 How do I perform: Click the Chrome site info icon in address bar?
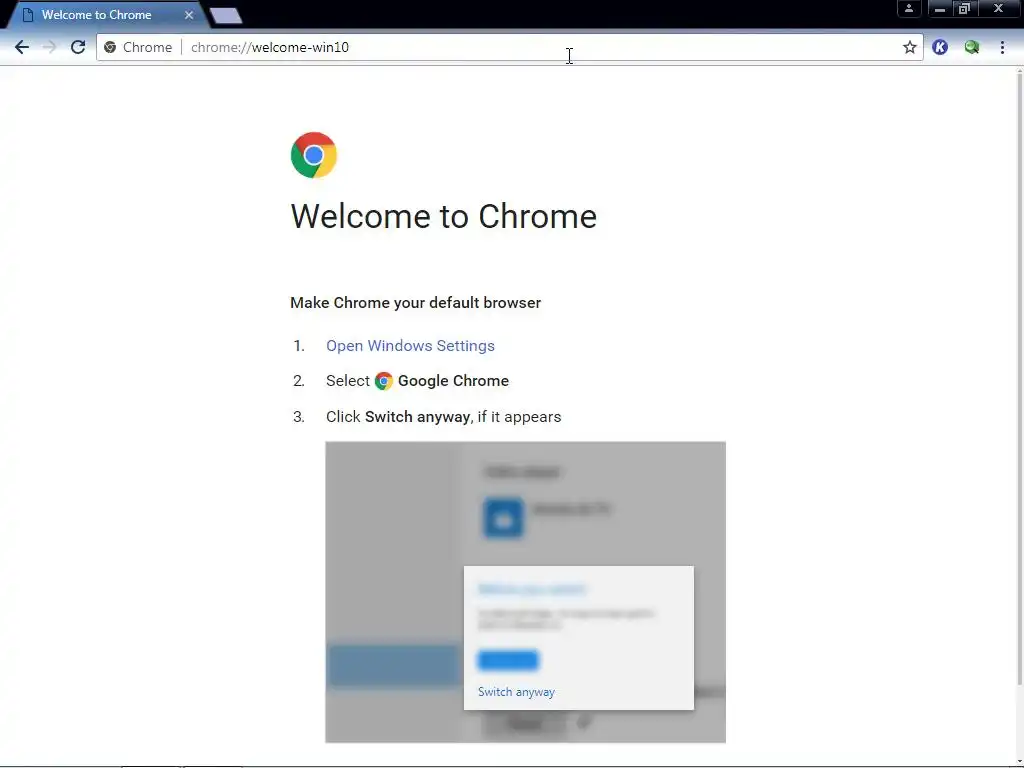pos(110,47)
